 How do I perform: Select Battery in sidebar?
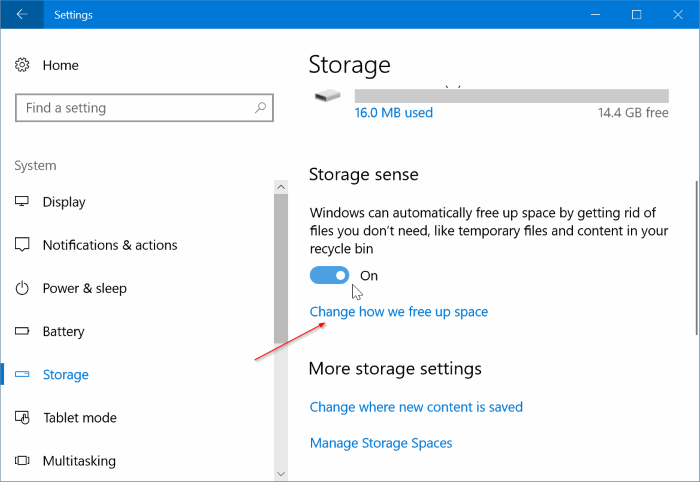(63, 332)
